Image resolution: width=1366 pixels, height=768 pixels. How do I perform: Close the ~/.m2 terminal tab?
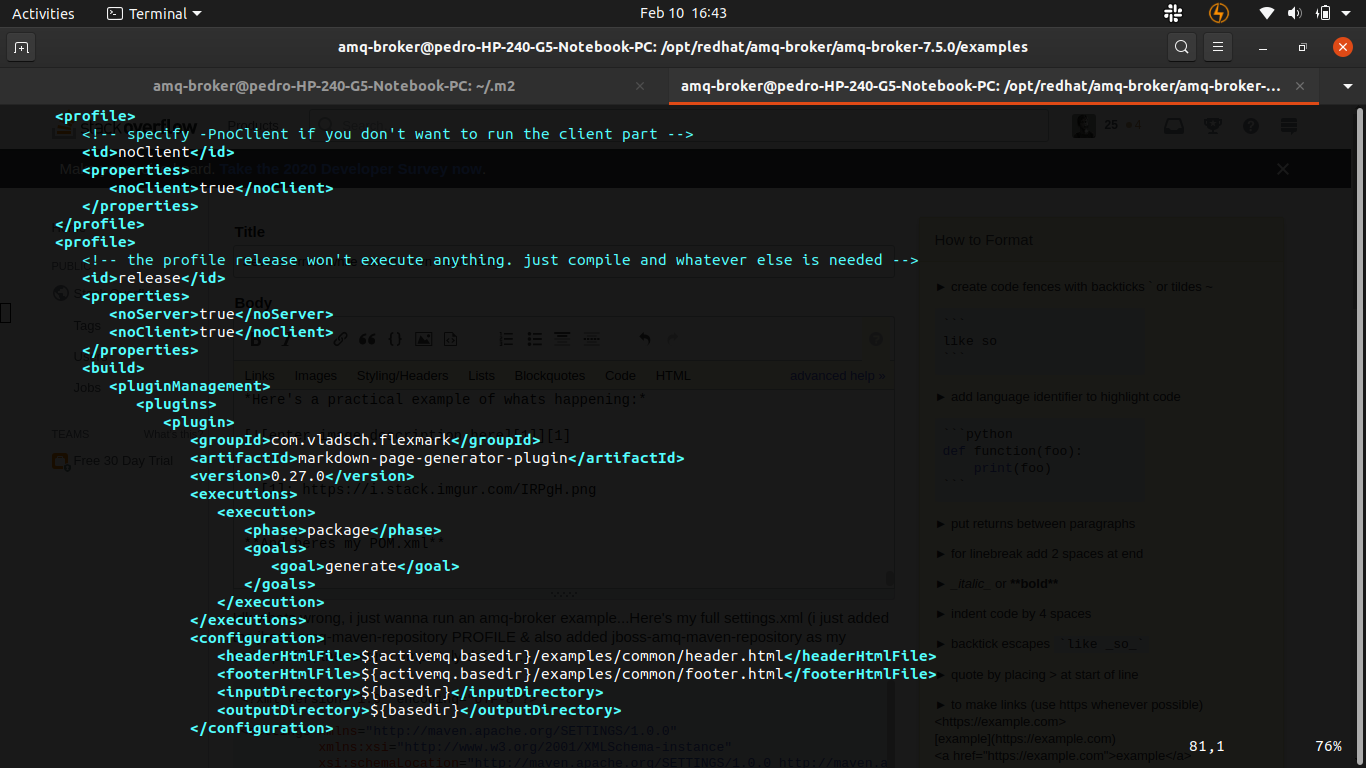pos(641,86)
